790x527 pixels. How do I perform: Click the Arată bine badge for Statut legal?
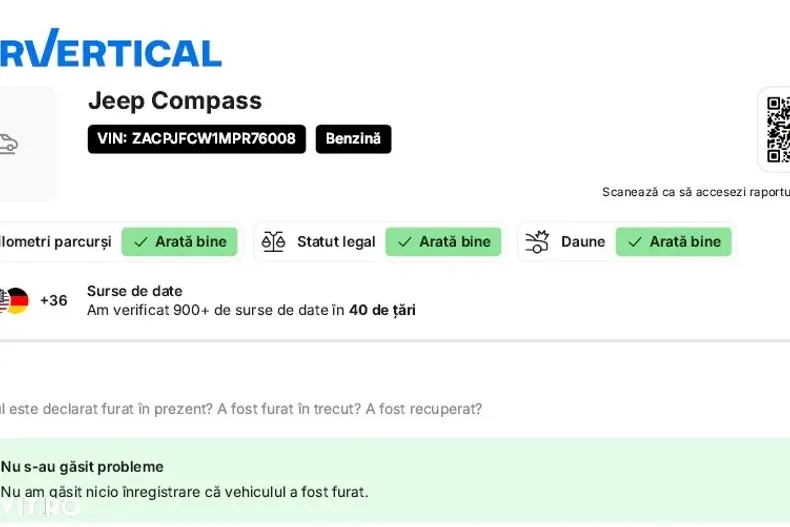click(443, 242)
